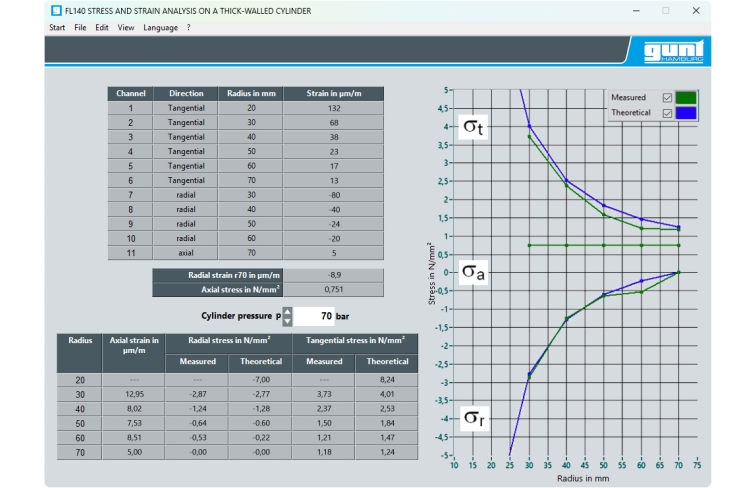Click the σa axial stress curve label
Viewport: 755px width, 488px height.
click(473, 271)
